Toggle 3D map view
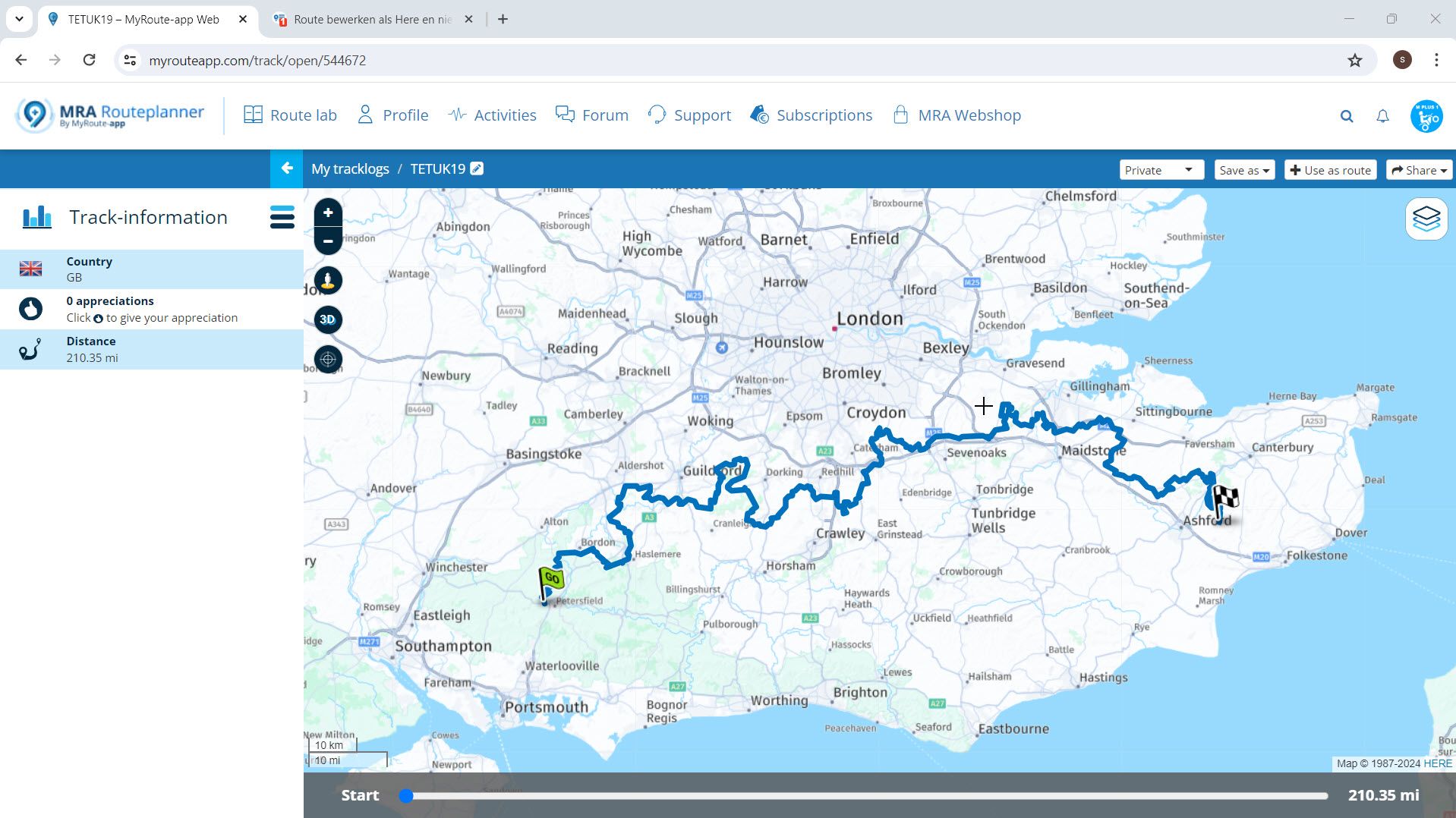Image resolution: width=1456 pixels, height=818 pixels. pyautogui.click(x=328, y=319)
